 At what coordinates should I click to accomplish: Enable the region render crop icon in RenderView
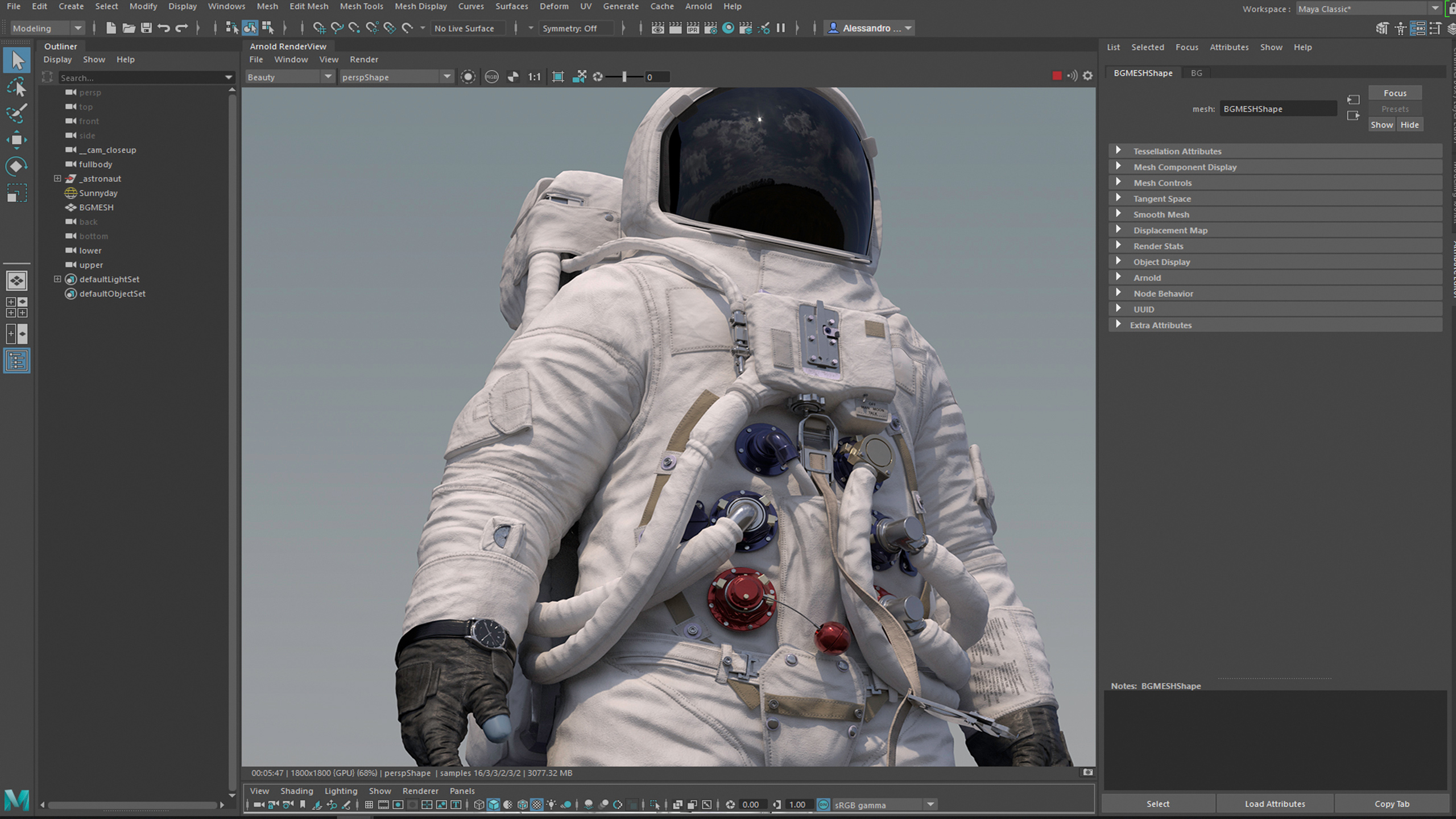pyautogui.click(x=559, y=77)
